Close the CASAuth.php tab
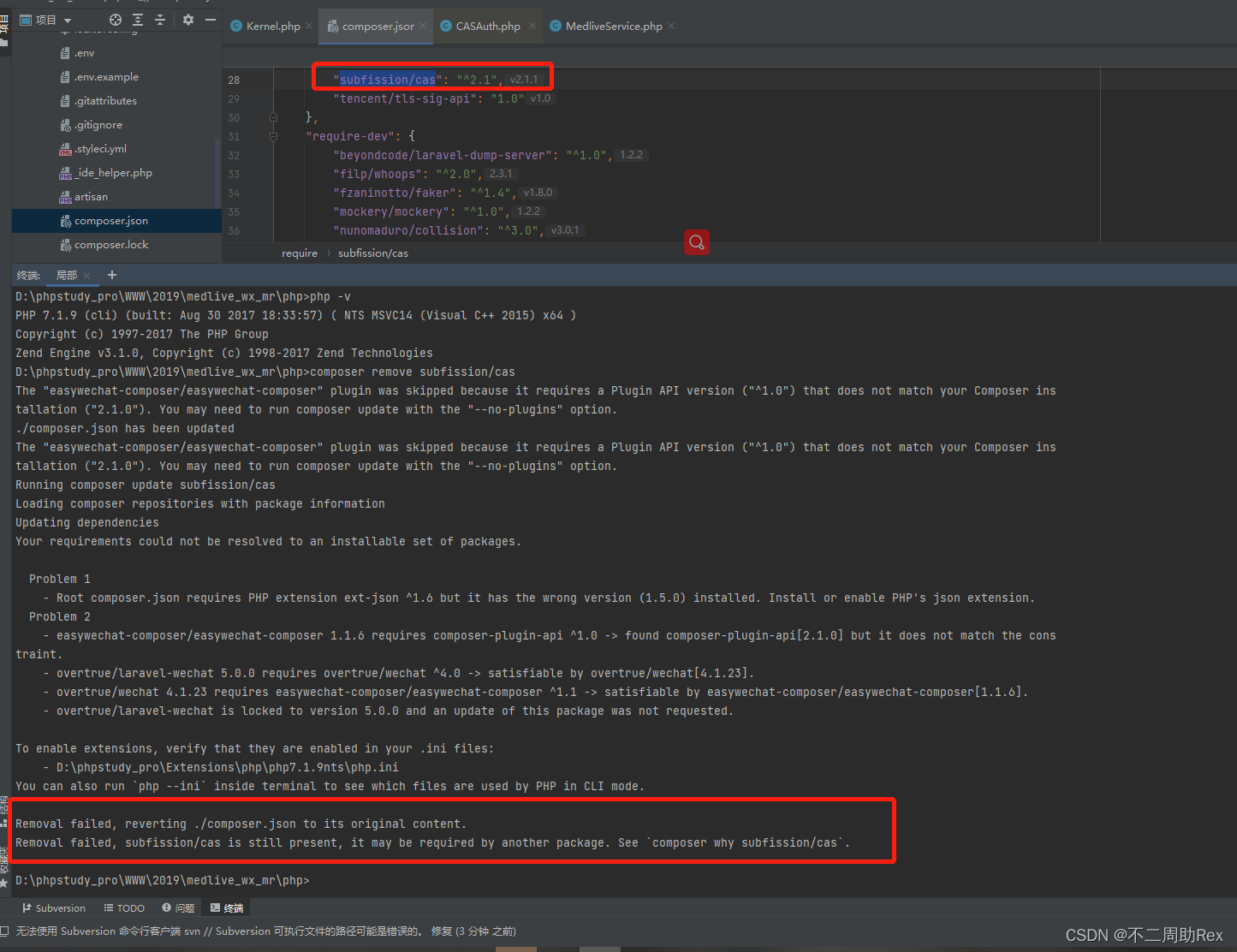 coord(532,27)
